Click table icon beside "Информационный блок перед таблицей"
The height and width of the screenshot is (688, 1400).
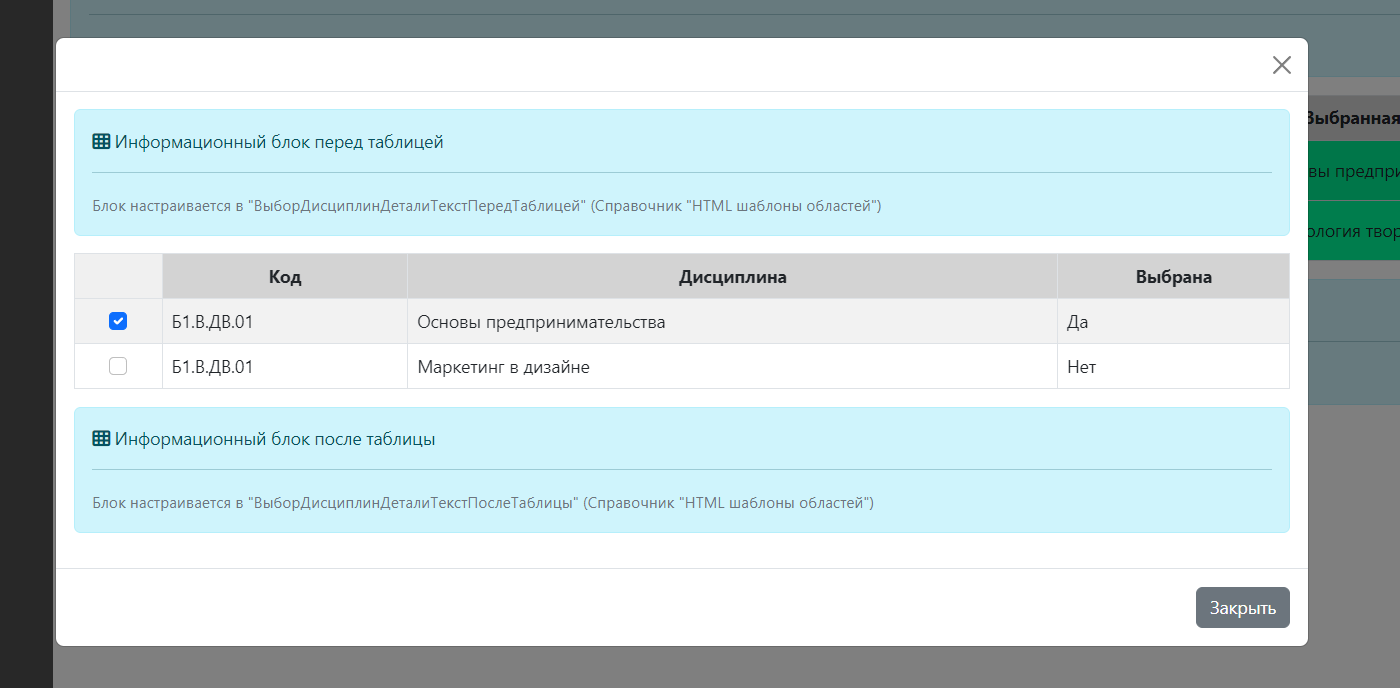[x=101, y=142]
